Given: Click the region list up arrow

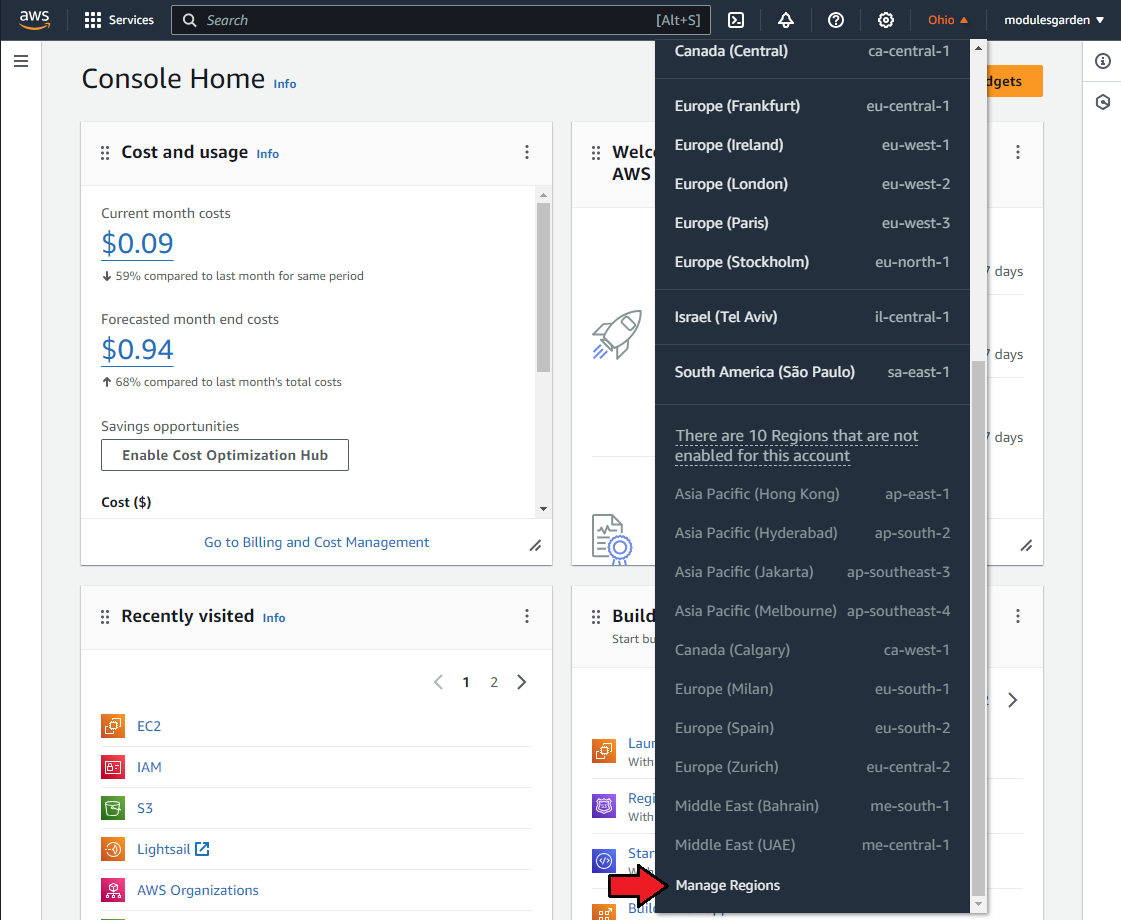Looking at the screenshot, I should pos(978,48).
